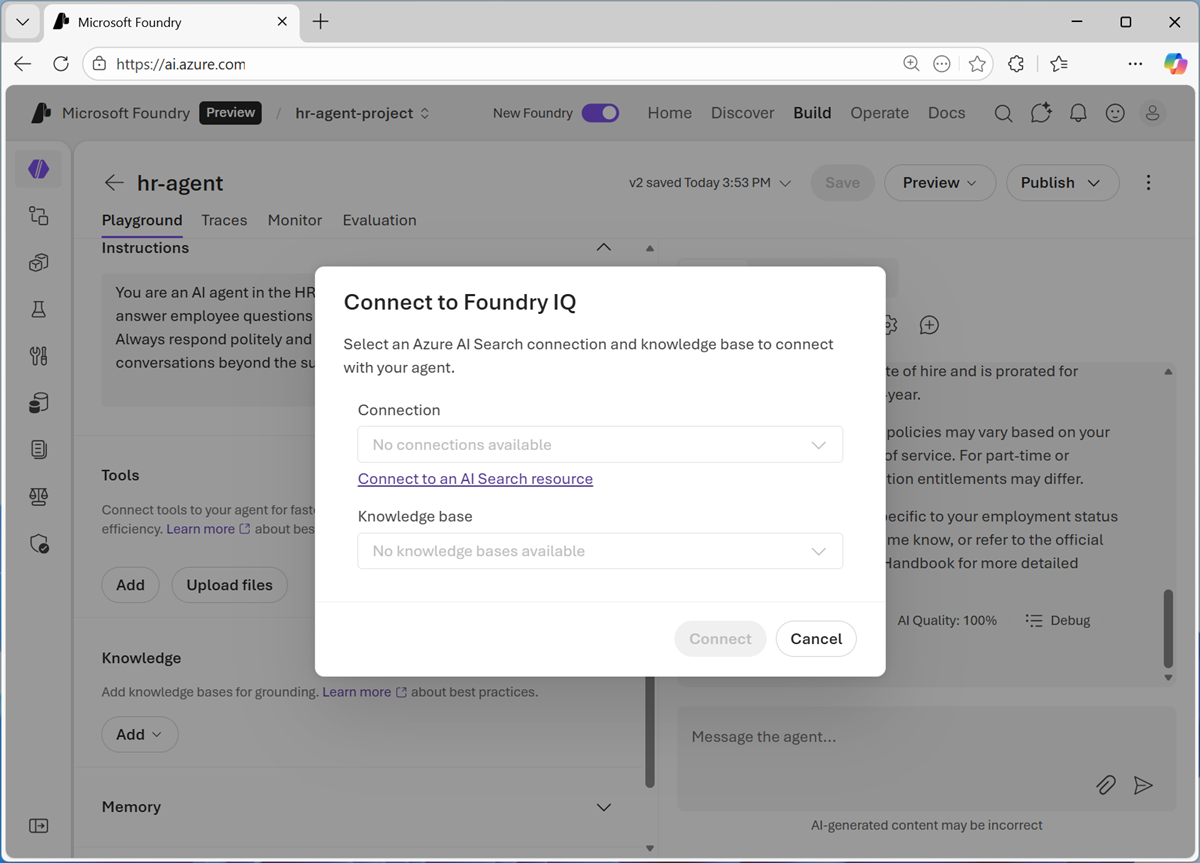This screenshot has width=1200, height=863.
Task: Open the Copilot chat icon in the header
Action: [x=1041, y=113]
